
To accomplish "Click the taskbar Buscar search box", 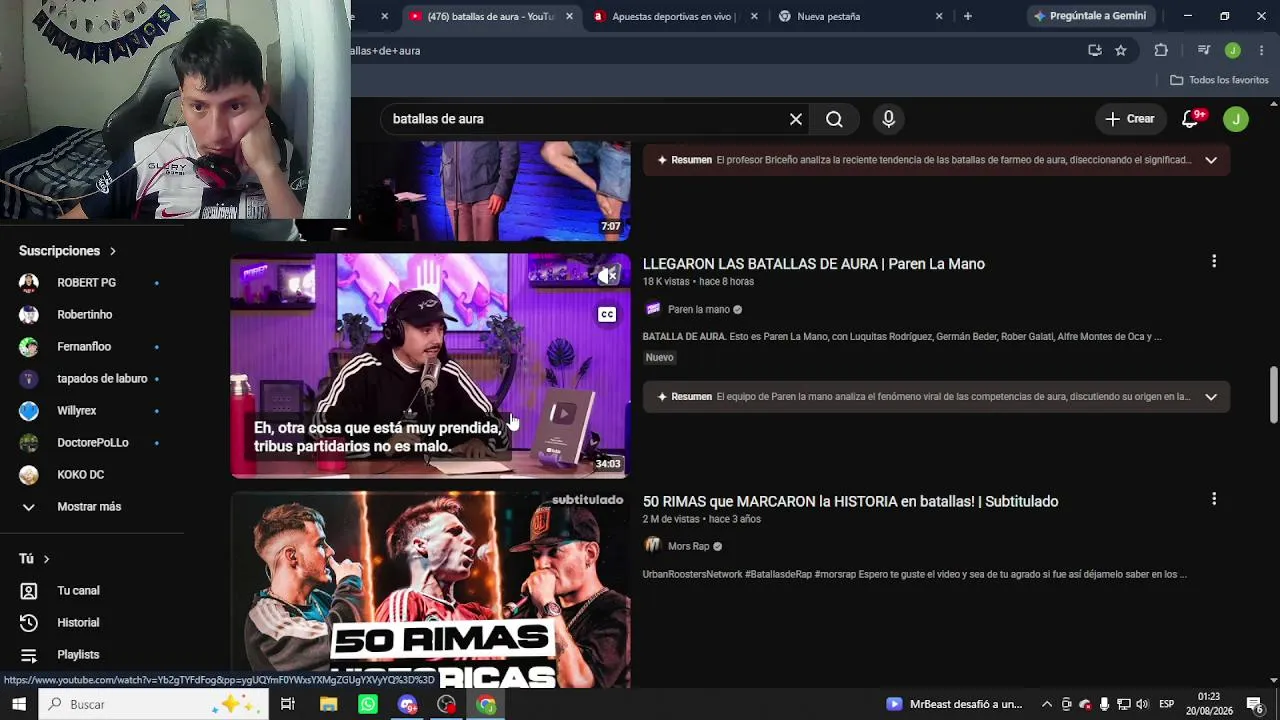I will (x=154, y=704).
